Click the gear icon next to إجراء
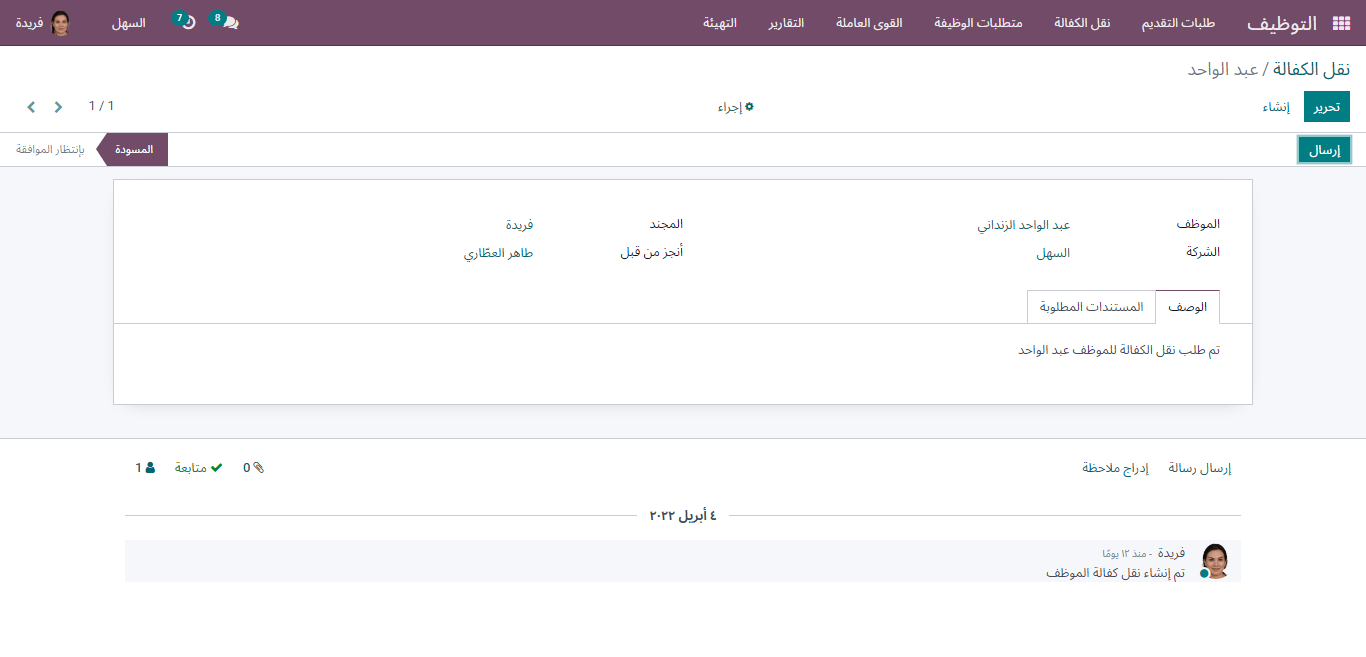Screen dimensions: 1366x657 coord(749,106)
